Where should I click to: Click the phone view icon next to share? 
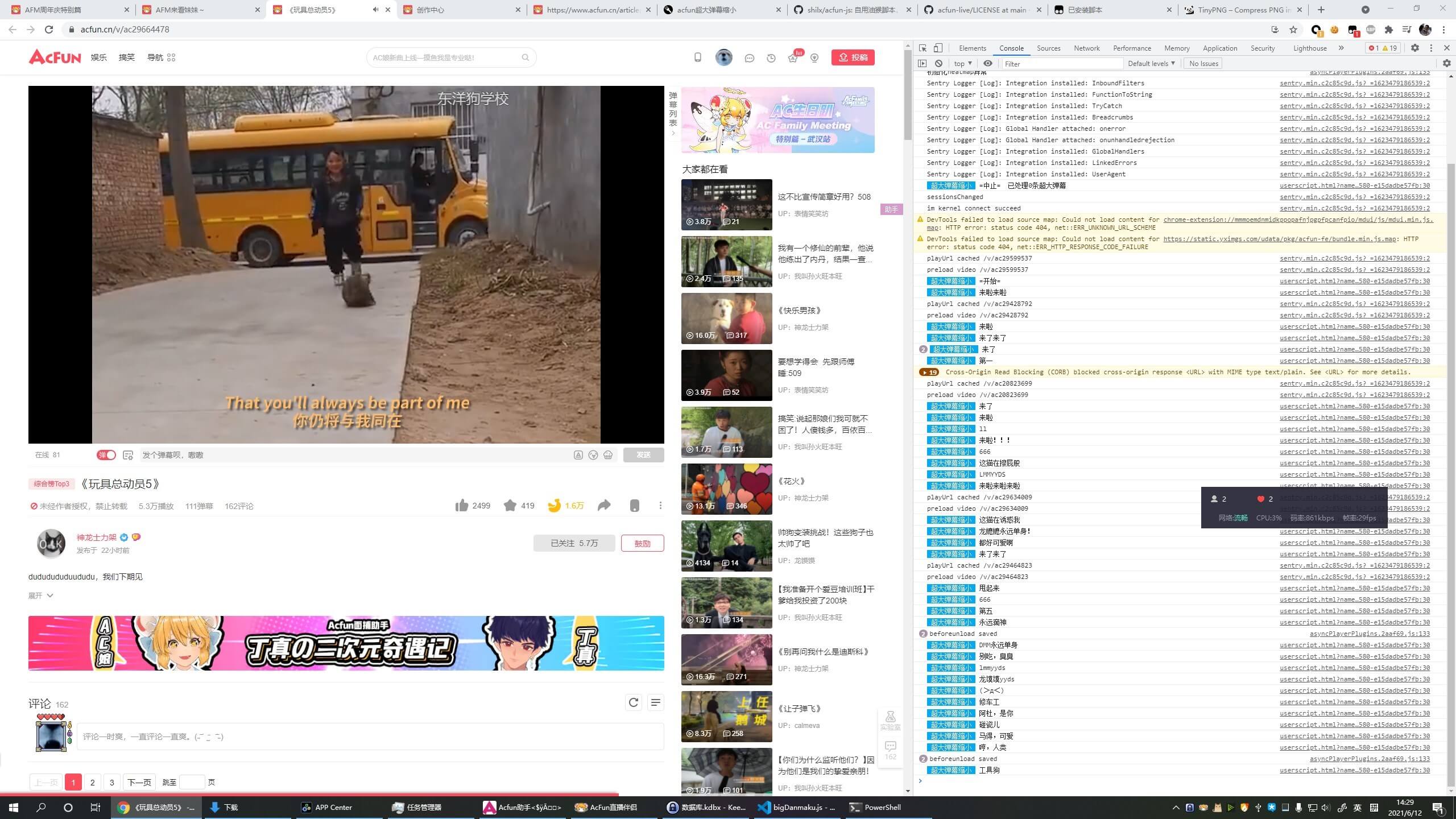point(635,506)
